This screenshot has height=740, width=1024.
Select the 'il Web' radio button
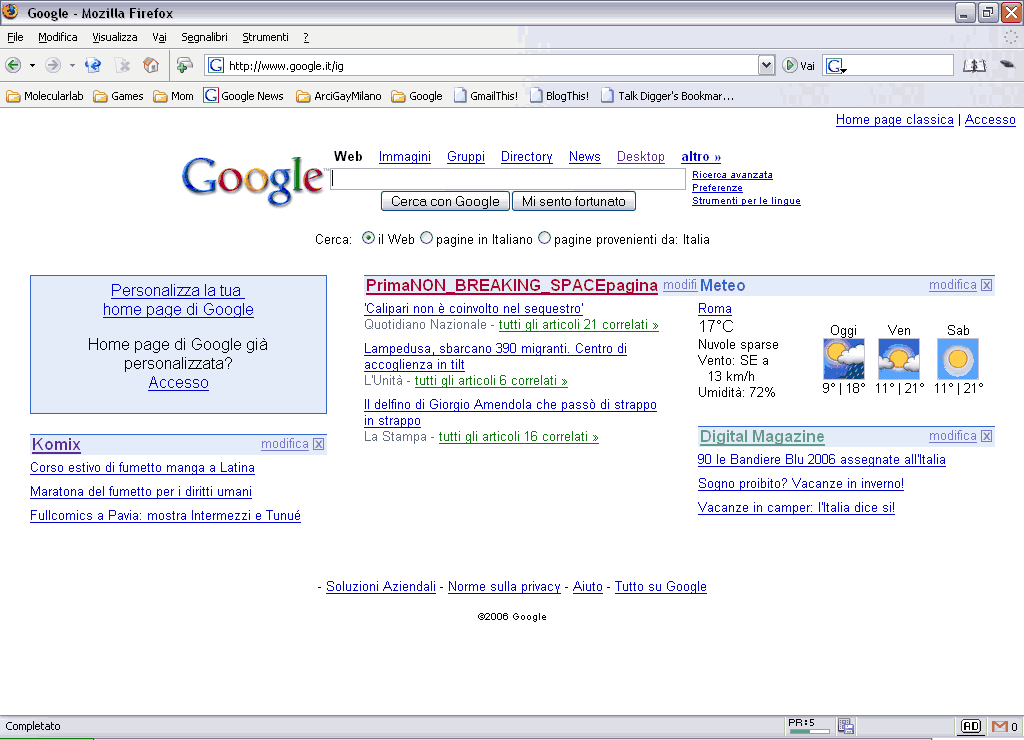coord(368,238)
